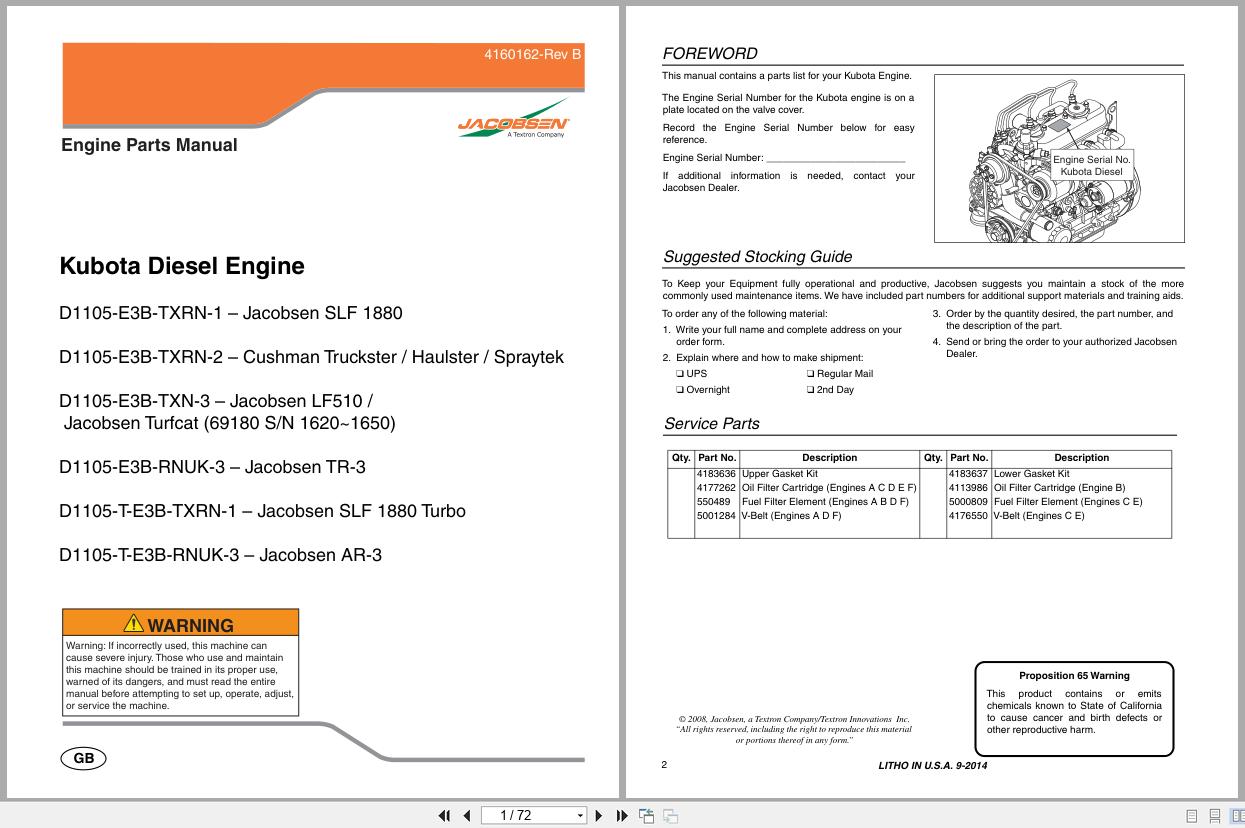
Task: Click the Suggested Stocking Guide heading
Action: [757, 257]
